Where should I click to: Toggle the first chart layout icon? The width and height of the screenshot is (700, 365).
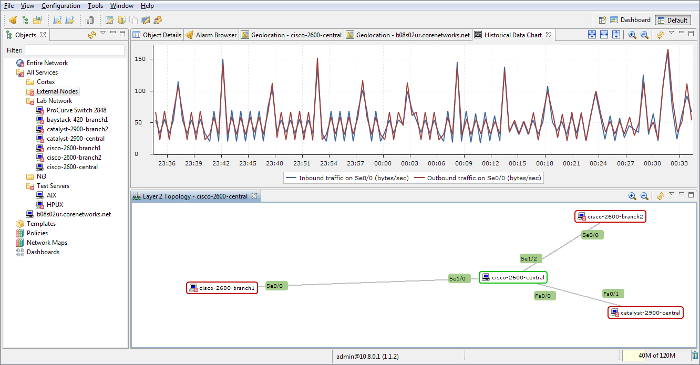click(592, 35)
